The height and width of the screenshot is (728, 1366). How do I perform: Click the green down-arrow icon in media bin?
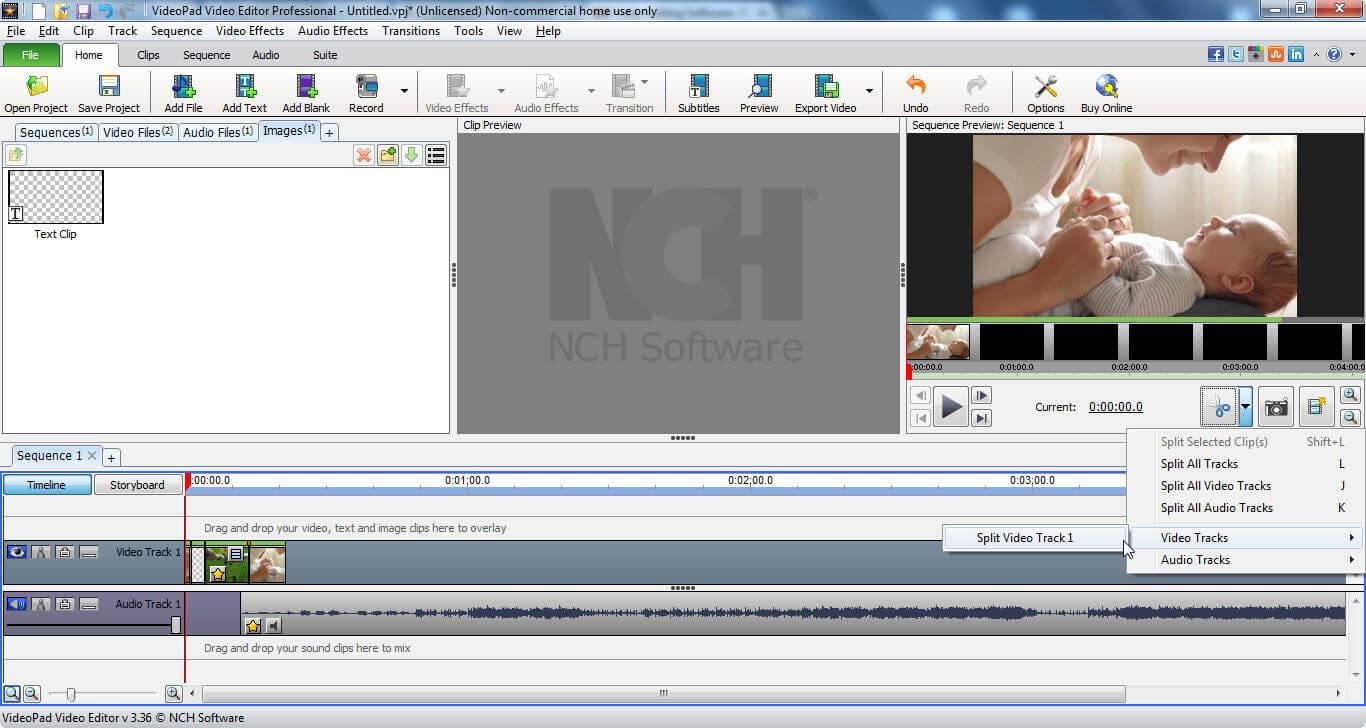click(x=411, y=155)
